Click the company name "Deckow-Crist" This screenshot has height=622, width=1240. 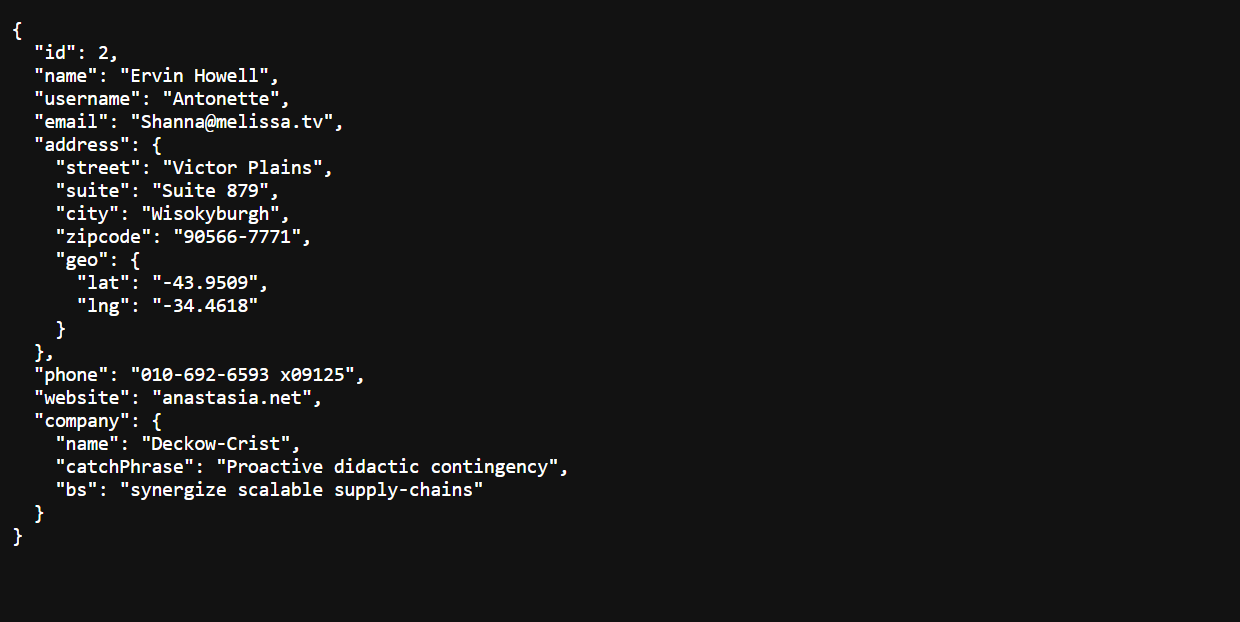coord(215,444)
